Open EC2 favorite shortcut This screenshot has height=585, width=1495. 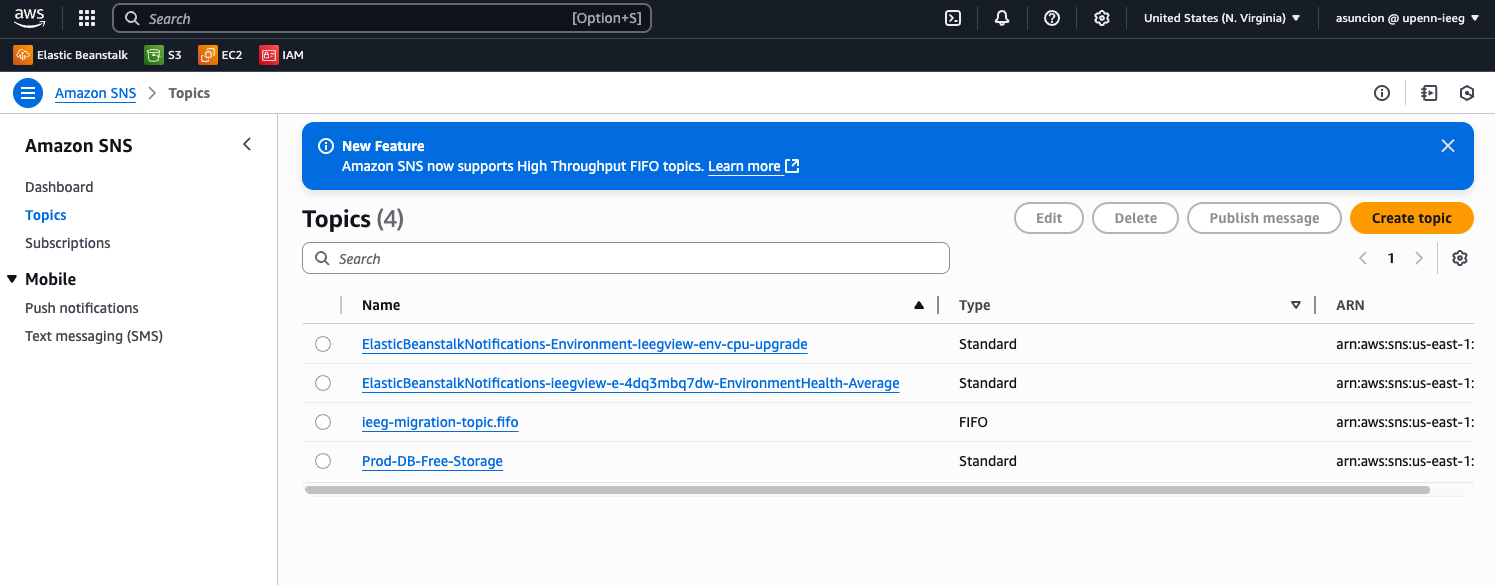pos(221,55)
